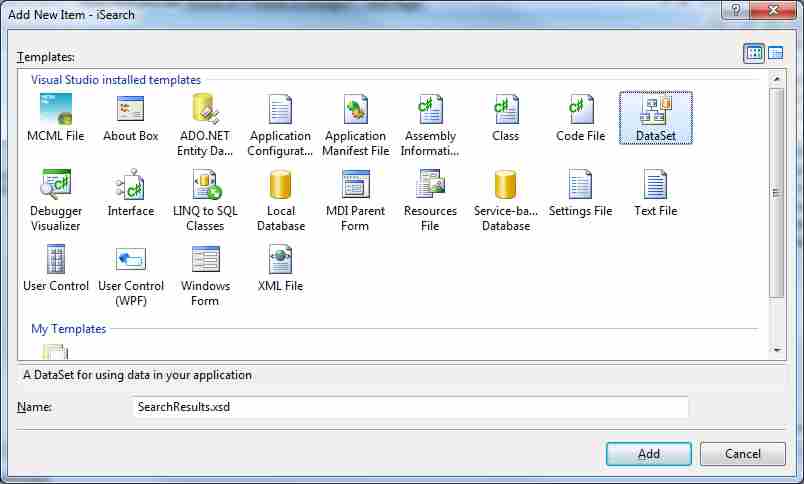The image size is (804, 484).
Task: Click the templates list scroll down arrow
Action: pyautogui.click(x=777, y=350)
